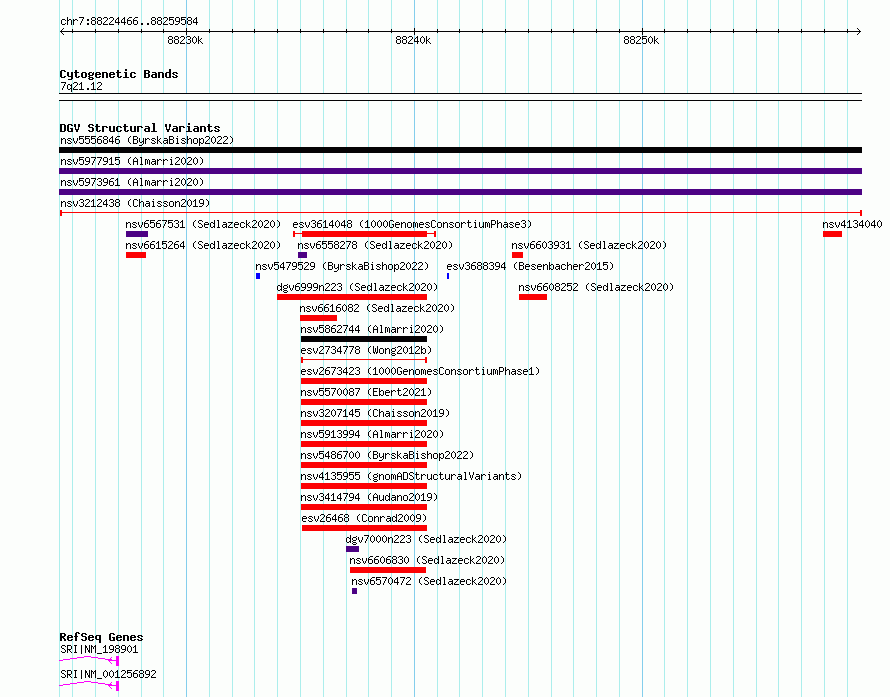
Task: Open variant nsv5570087 (Ebert2021)
Action: pos(366,392)
